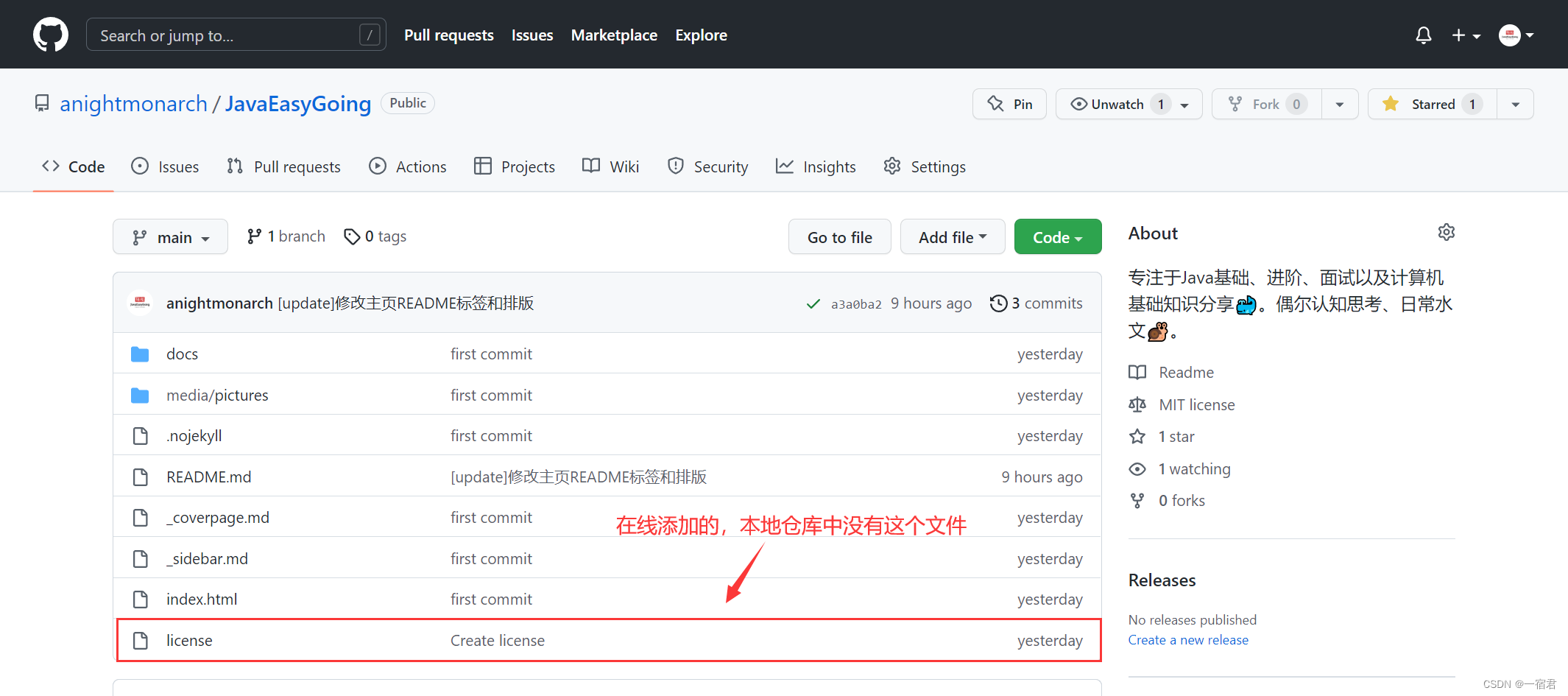
Task: Open the plus create-new menu
Action: 1466,35
